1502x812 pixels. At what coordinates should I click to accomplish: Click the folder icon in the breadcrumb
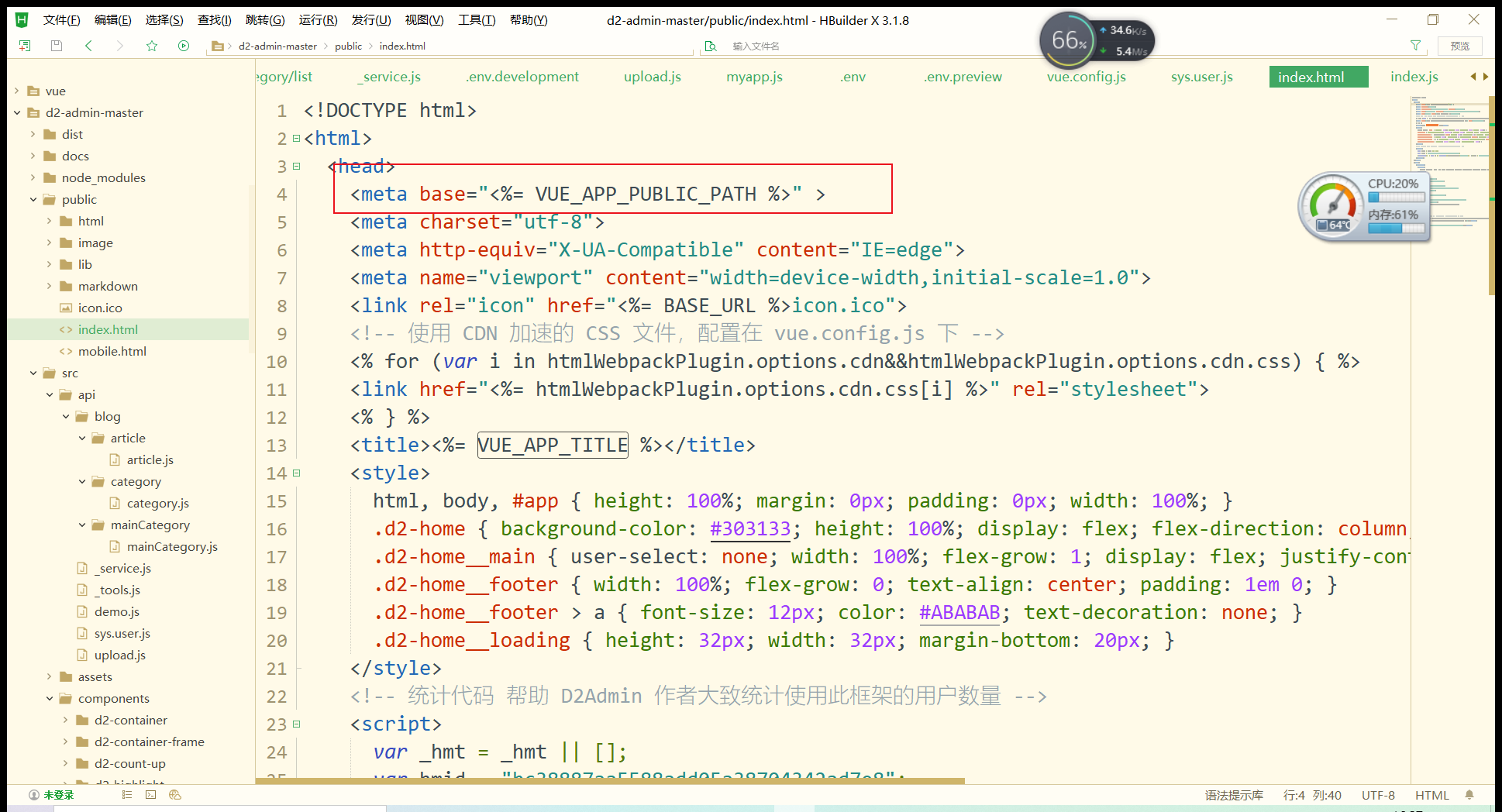pyautogui.click(x=219, y=46)
